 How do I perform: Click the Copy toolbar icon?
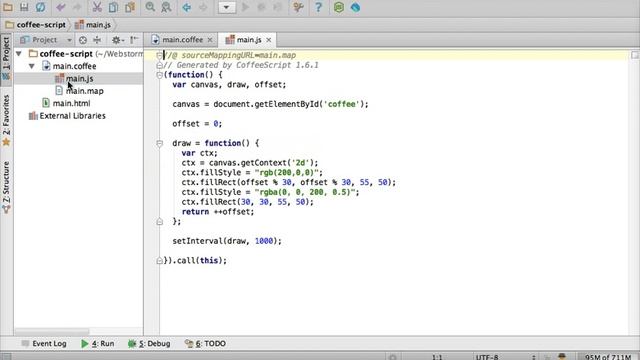[113, 7]
